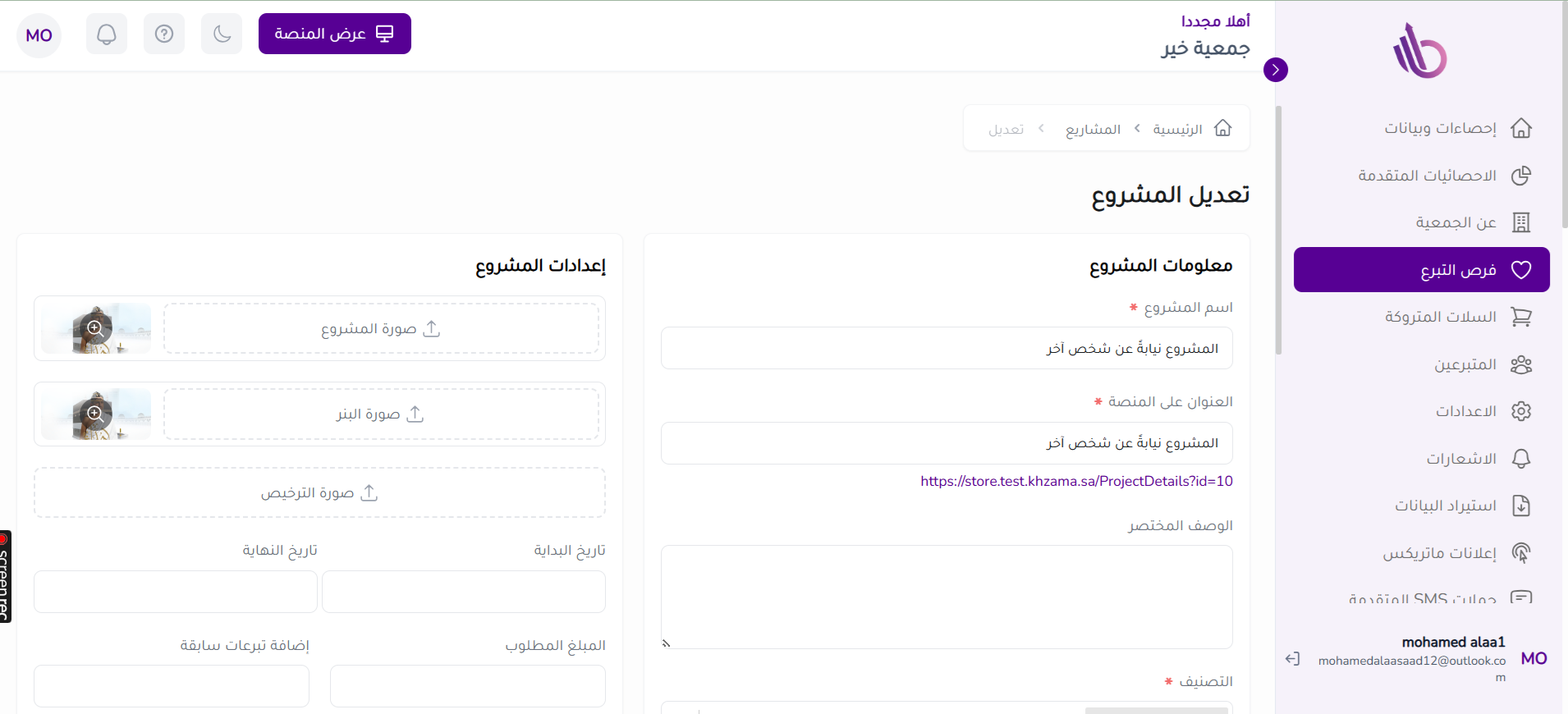Click the صورة الترخيص upload area

[319, 492]
